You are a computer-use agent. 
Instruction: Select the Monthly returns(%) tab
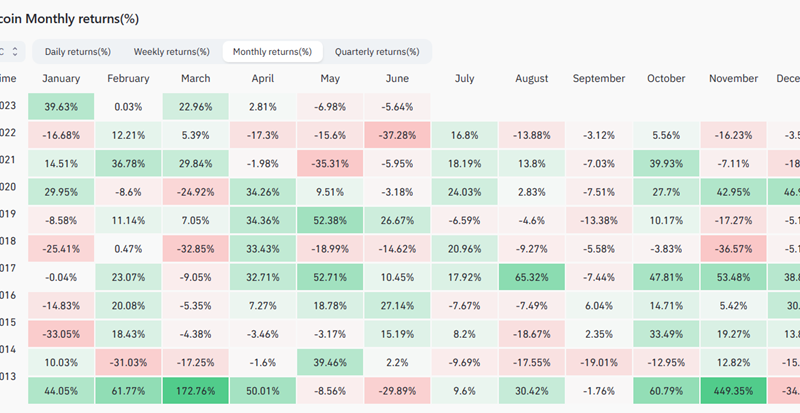pyautogui.click(x=271, y=51)
